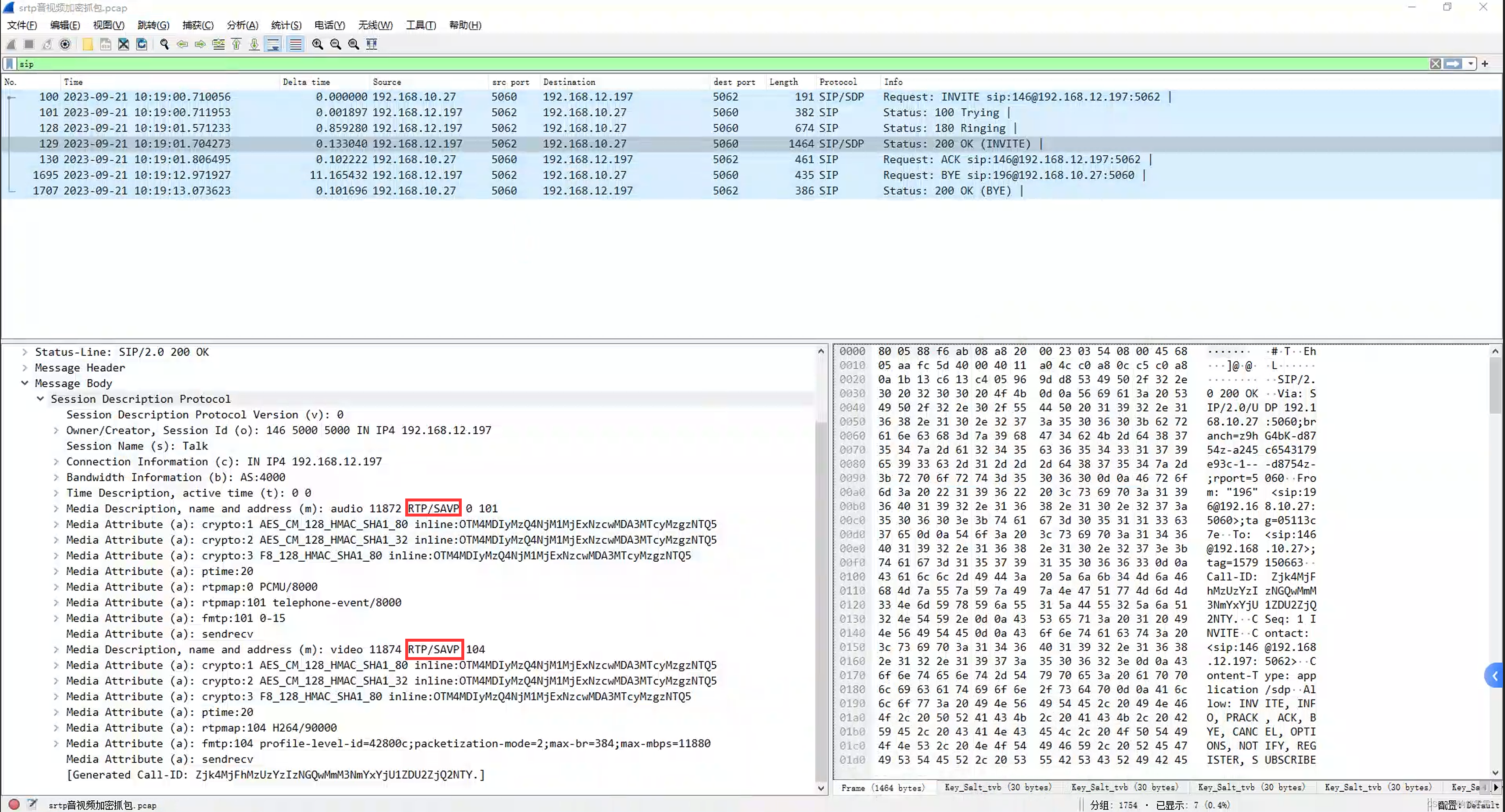Jump to the first packet
This screenshot has height=812, width=1505.
point(236,44)
